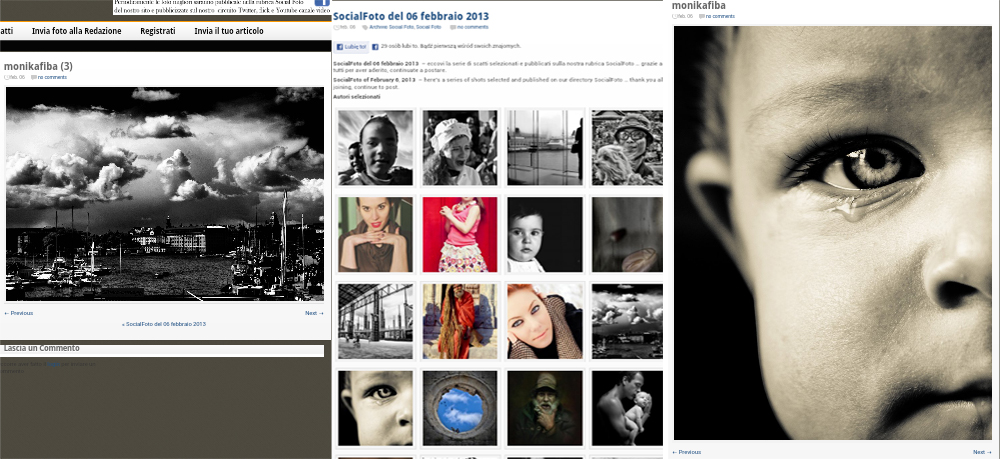Open Invia il tuo articolo menu item
The image size is (1000, 459).
point(229,31)
